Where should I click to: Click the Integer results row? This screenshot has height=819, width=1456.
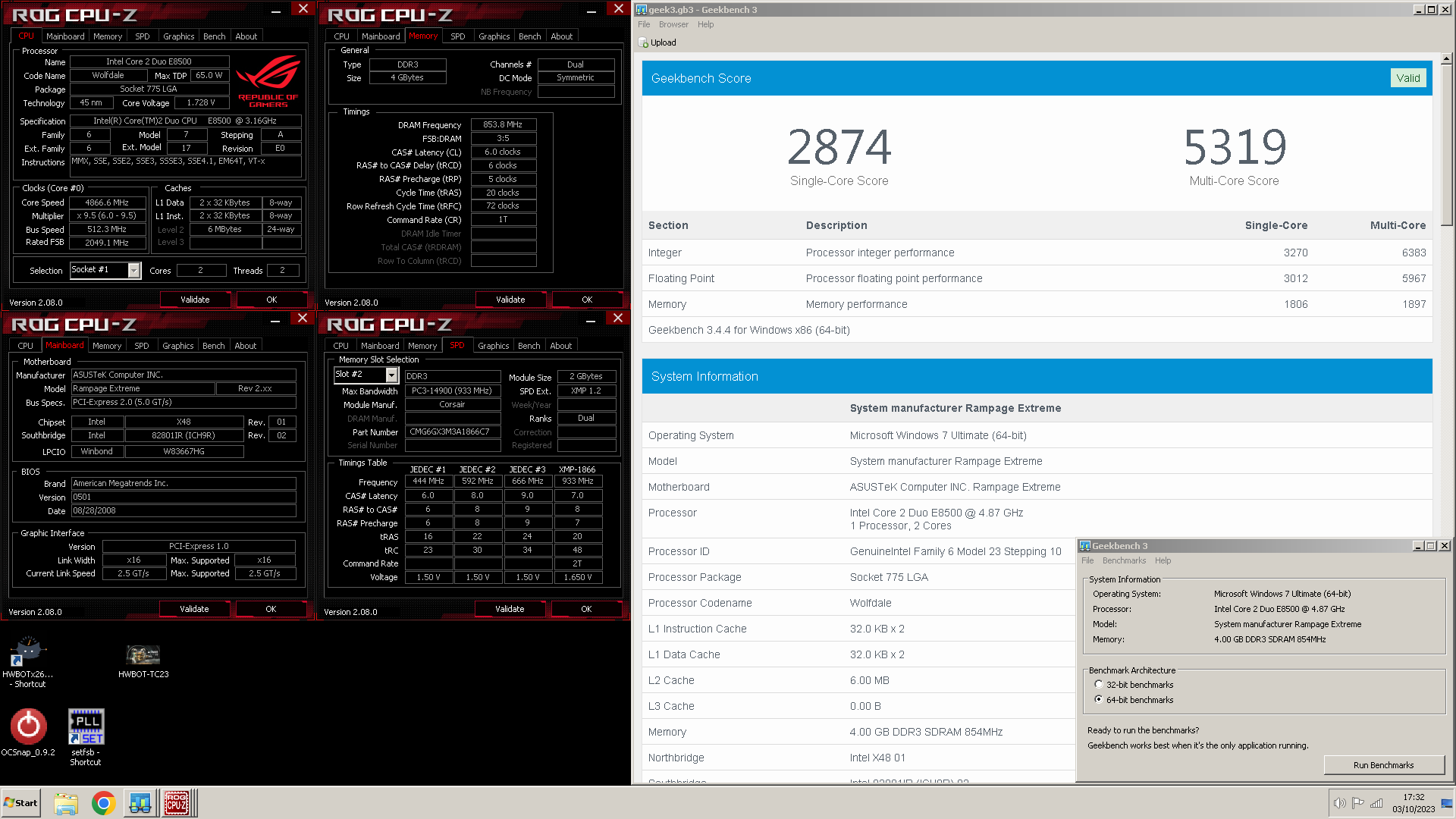(x=1037, y=253)
